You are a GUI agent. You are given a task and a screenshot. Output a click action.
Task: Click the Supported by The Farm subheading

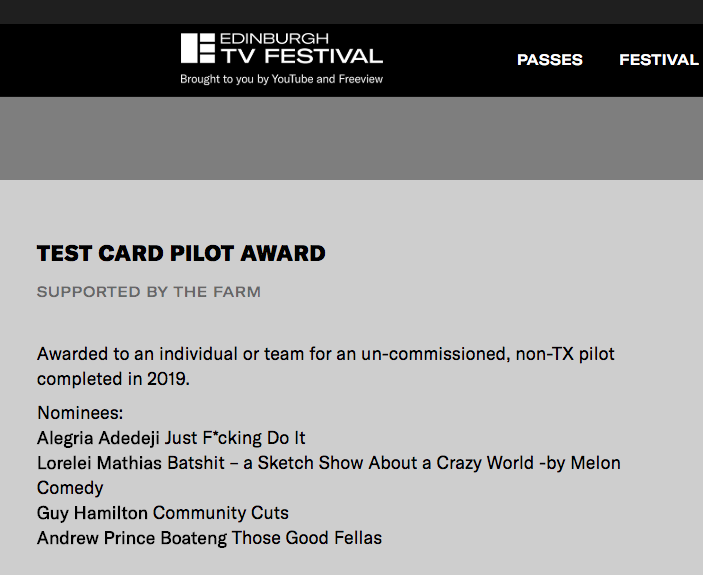pyautogui.click(x=148, y=292)
